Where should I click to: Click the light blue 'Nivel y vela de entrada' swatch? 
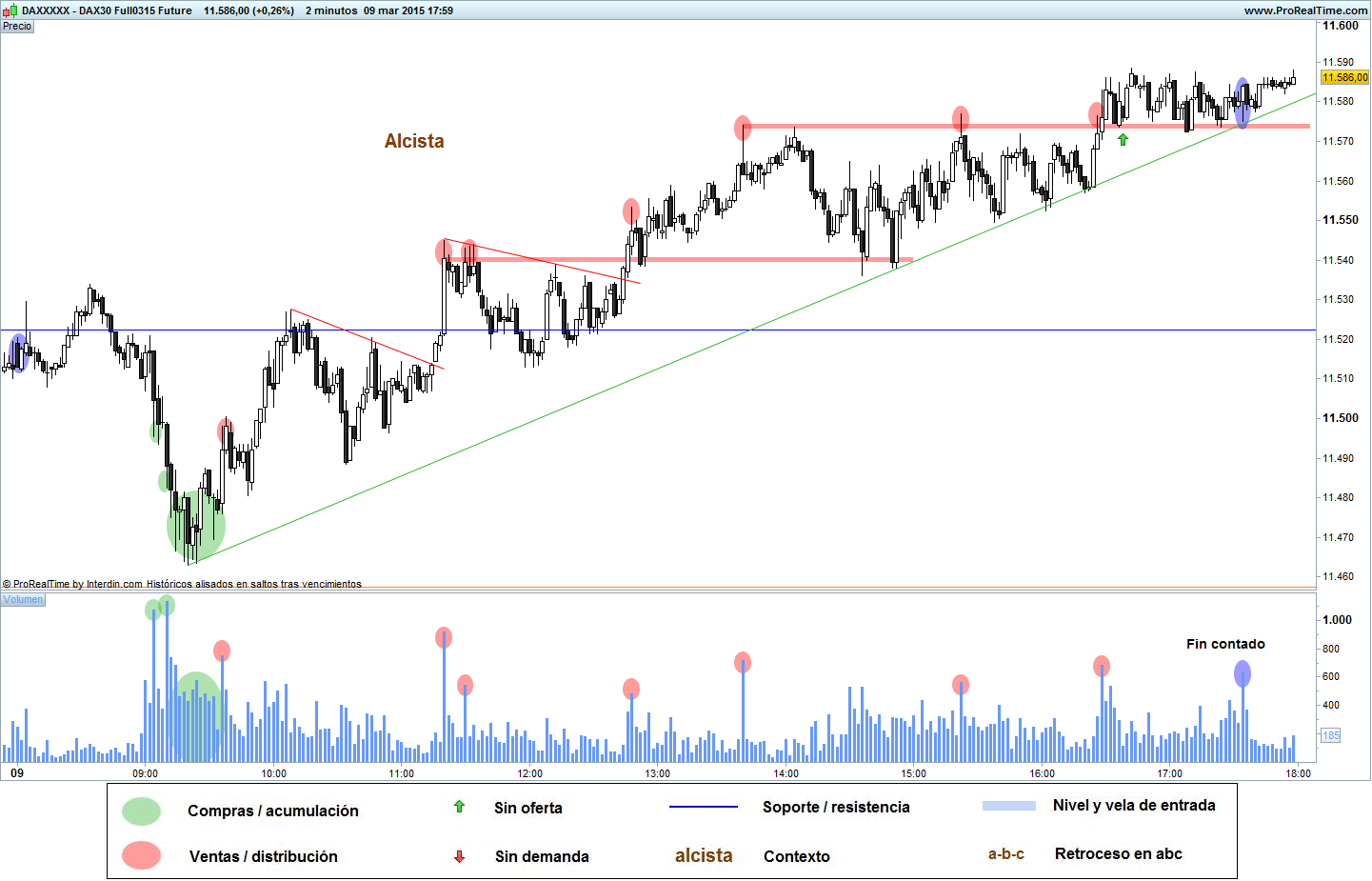pyautogui.click(x=1008, y=806)
